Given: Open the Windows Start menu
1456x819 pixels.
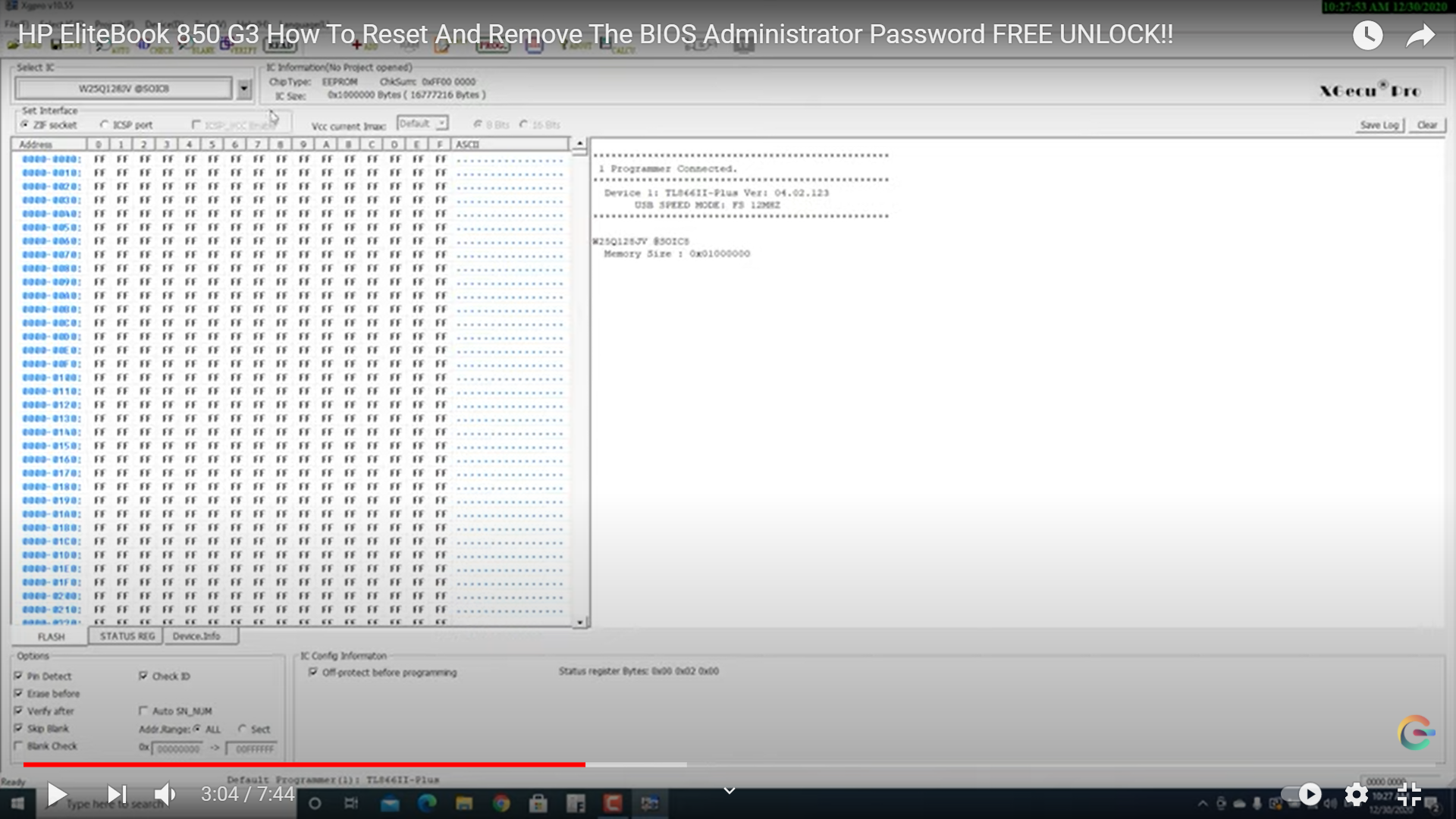Looking at the screenshot, I should click(x=17, y=803).
